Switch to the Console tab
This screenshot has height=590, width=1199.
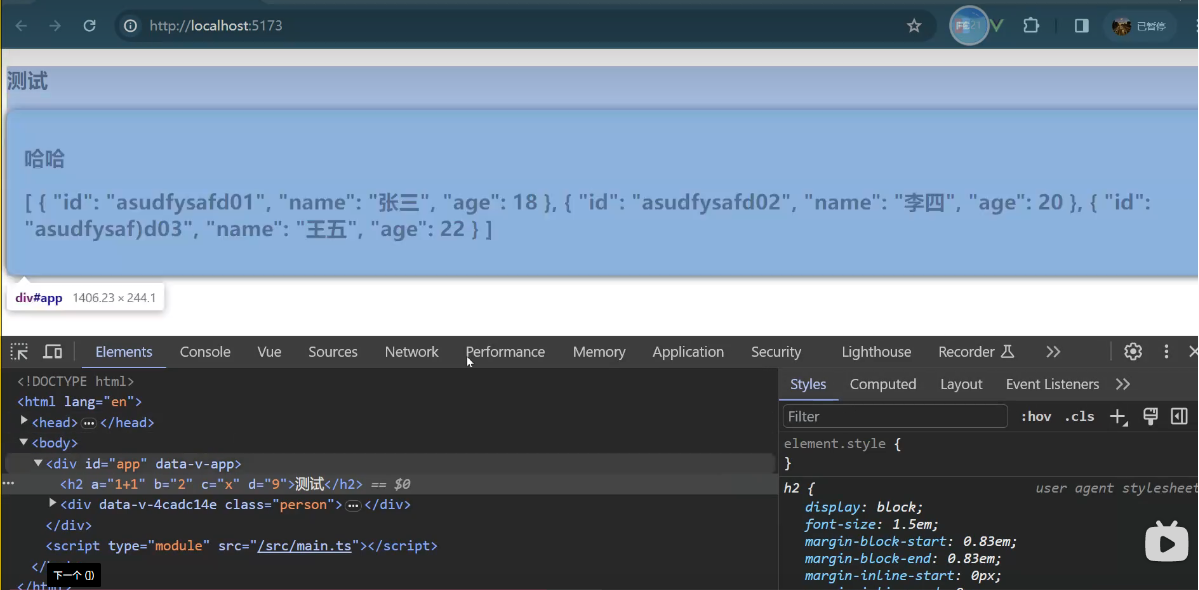[x=205, y=352]
